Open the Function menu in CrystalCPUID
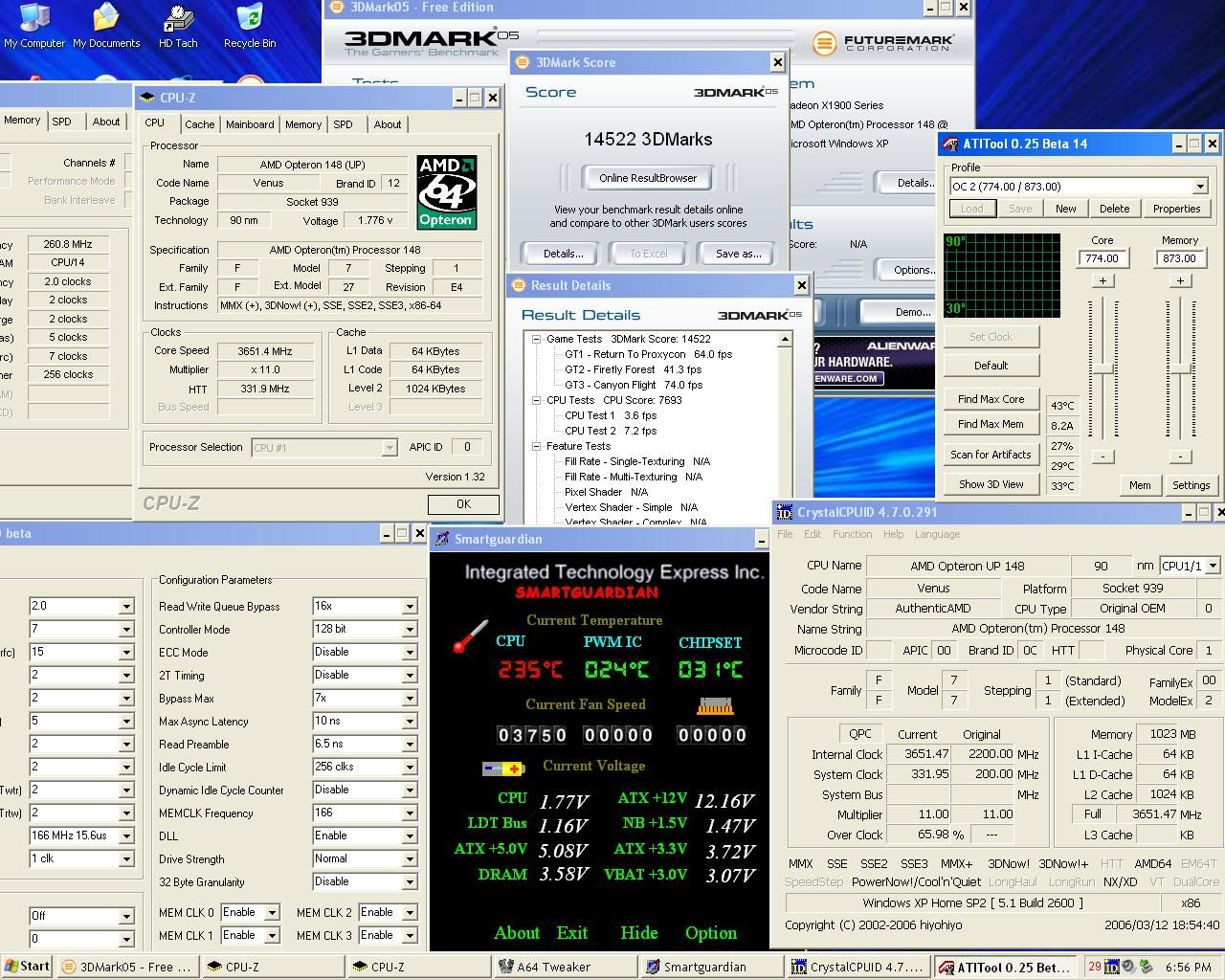This screenshot has height=980, width=1225. pos(852,534)
